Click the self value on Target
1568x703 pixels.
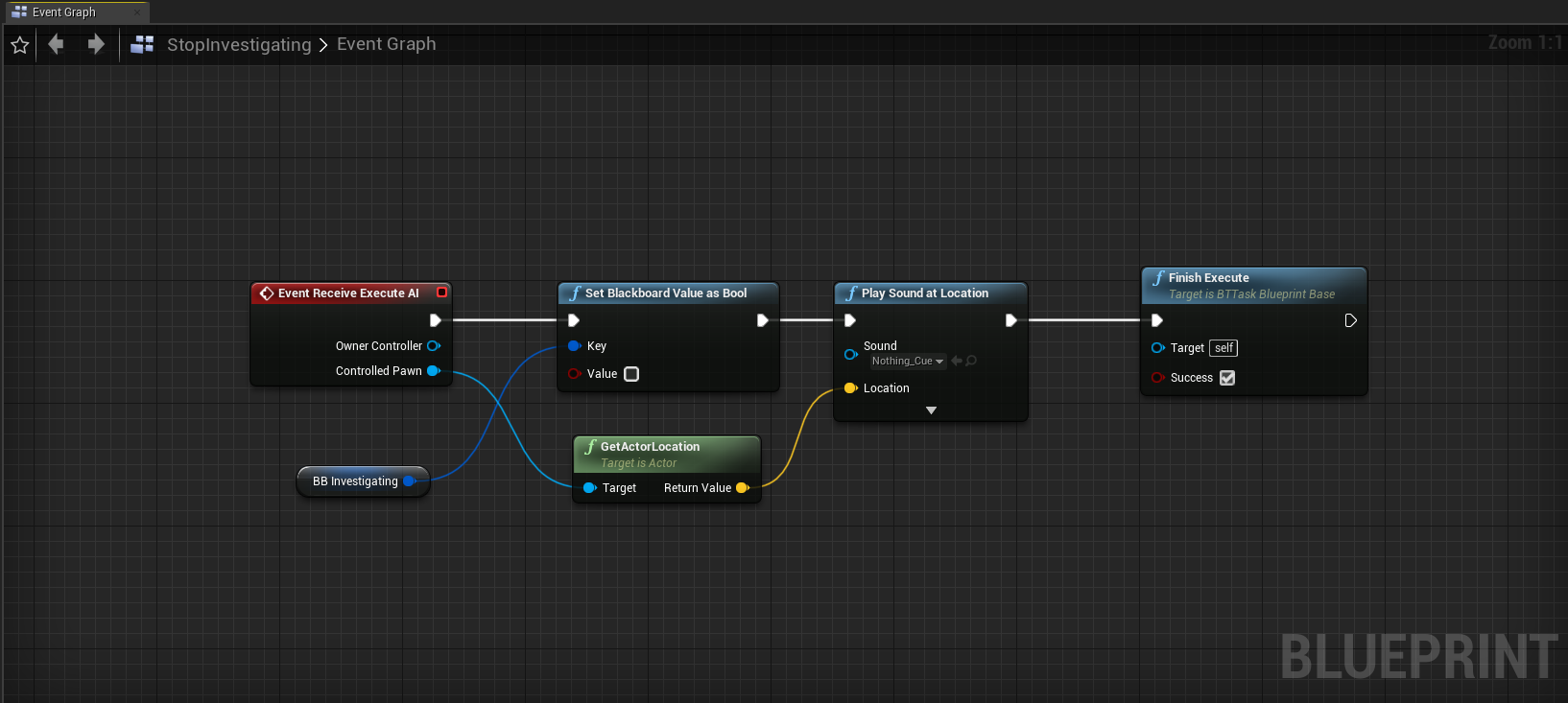click(1224, 348)
